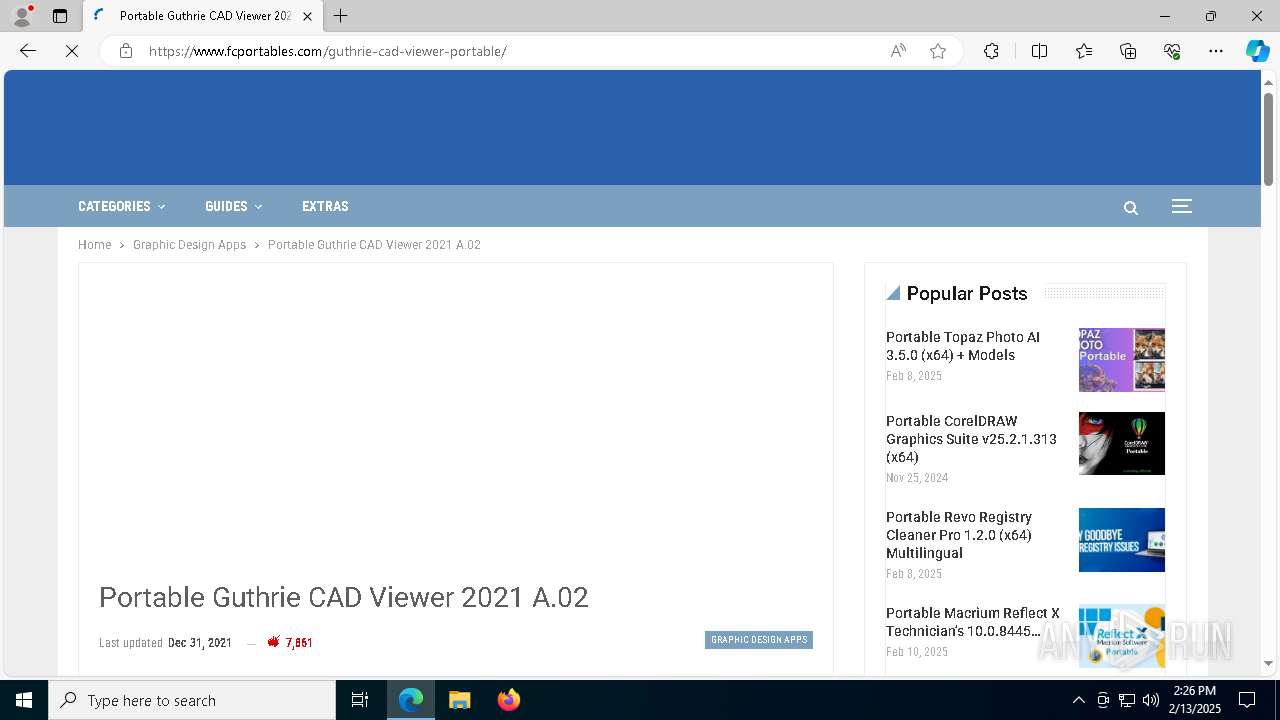Stop loading the page

[x=72, y=51]
